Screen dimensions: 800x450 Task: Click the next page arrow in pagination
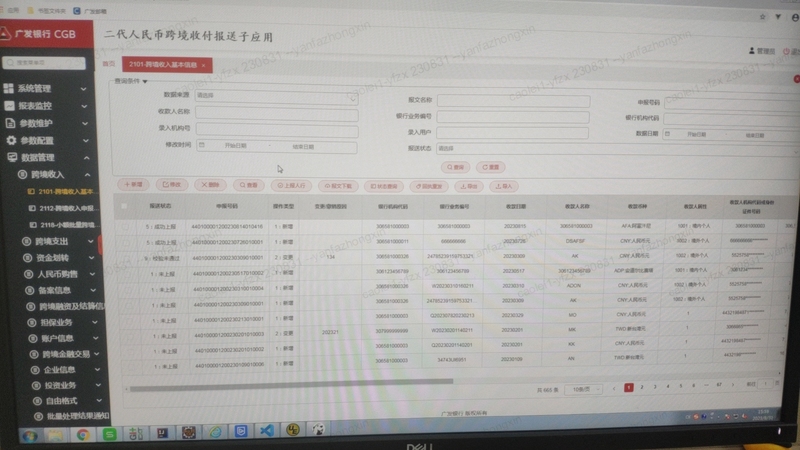[733, 385]
